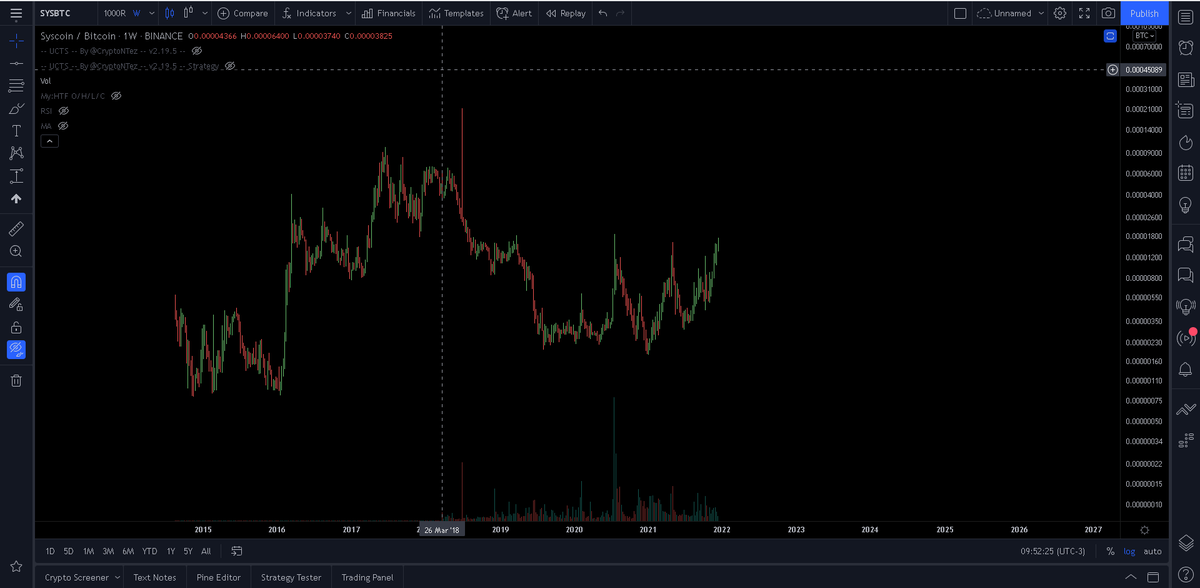Toggle visibility of My:HTF O/H/L/C indicator
Viewport: 1200px width, 588px height.
[116, 95]
